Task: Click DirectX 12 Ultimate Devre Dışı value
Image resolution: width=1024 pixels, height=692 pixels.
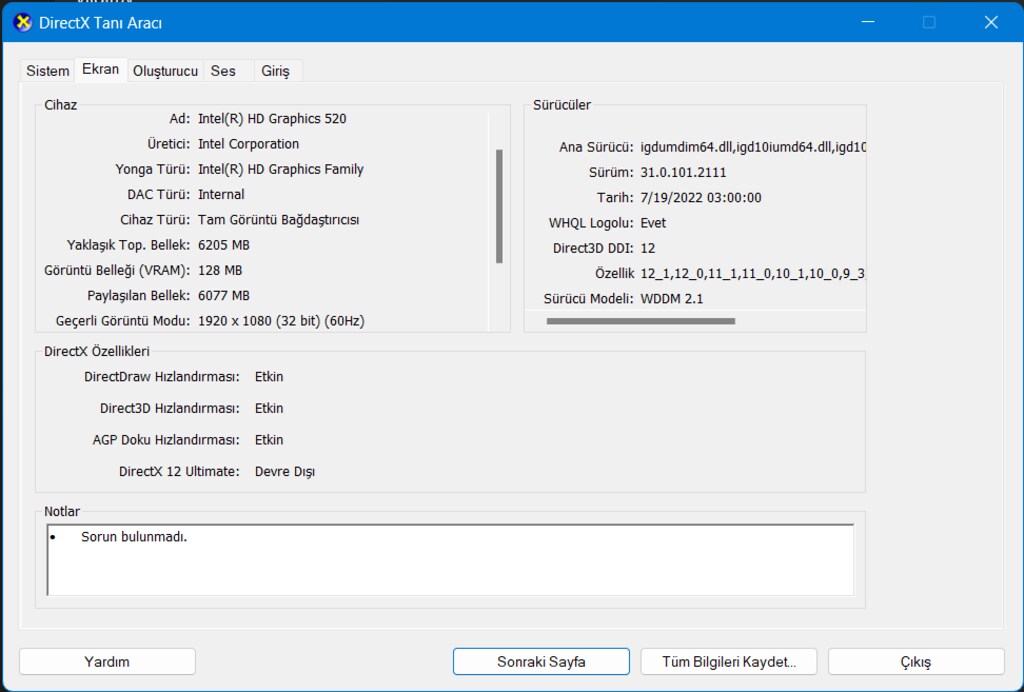Action: [x=285, y=471]
